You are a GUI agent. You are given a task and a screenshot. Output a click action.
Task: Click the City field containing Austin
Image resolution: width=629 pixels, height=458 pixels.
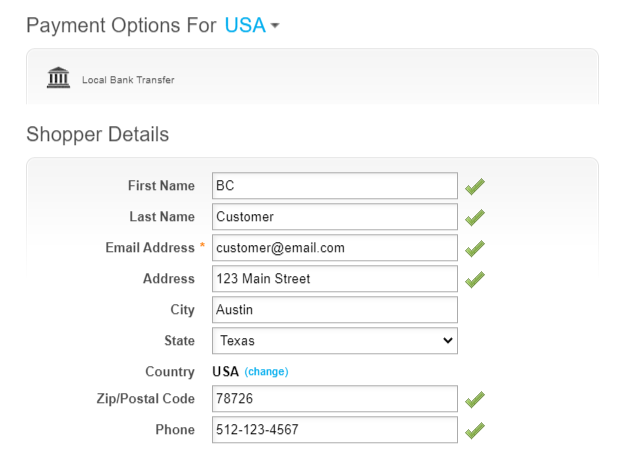[x=335, y=310]
